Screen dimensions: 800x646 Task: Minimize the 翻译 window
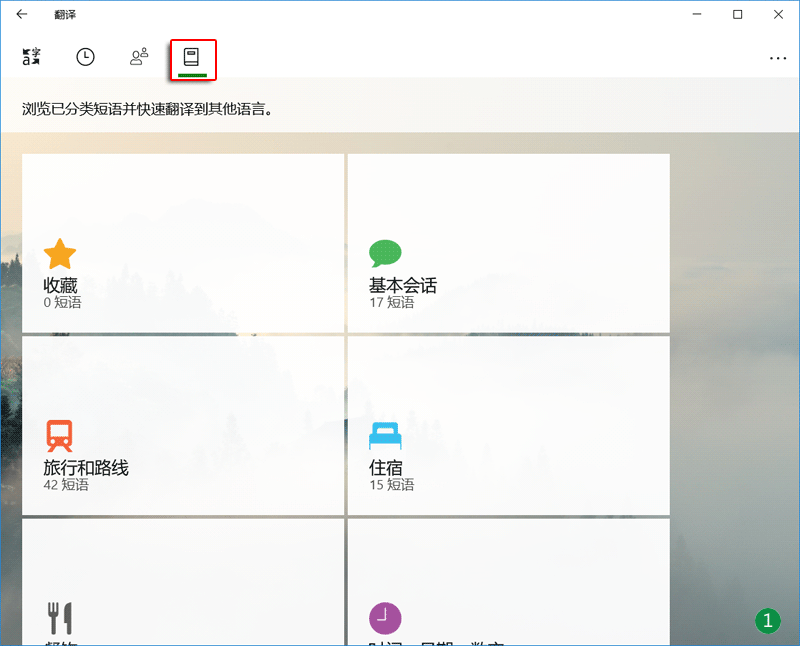tap(697, 14)
